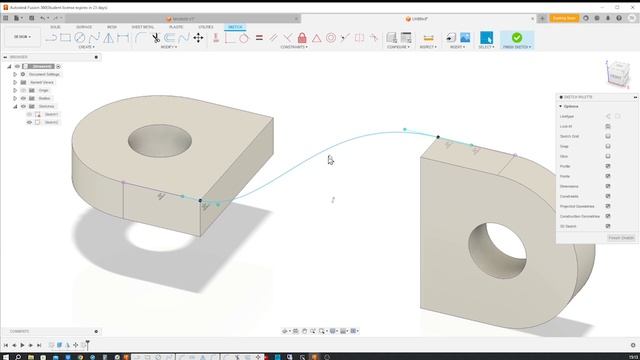Open the Inspect dropdown menu

click(428, 47)
